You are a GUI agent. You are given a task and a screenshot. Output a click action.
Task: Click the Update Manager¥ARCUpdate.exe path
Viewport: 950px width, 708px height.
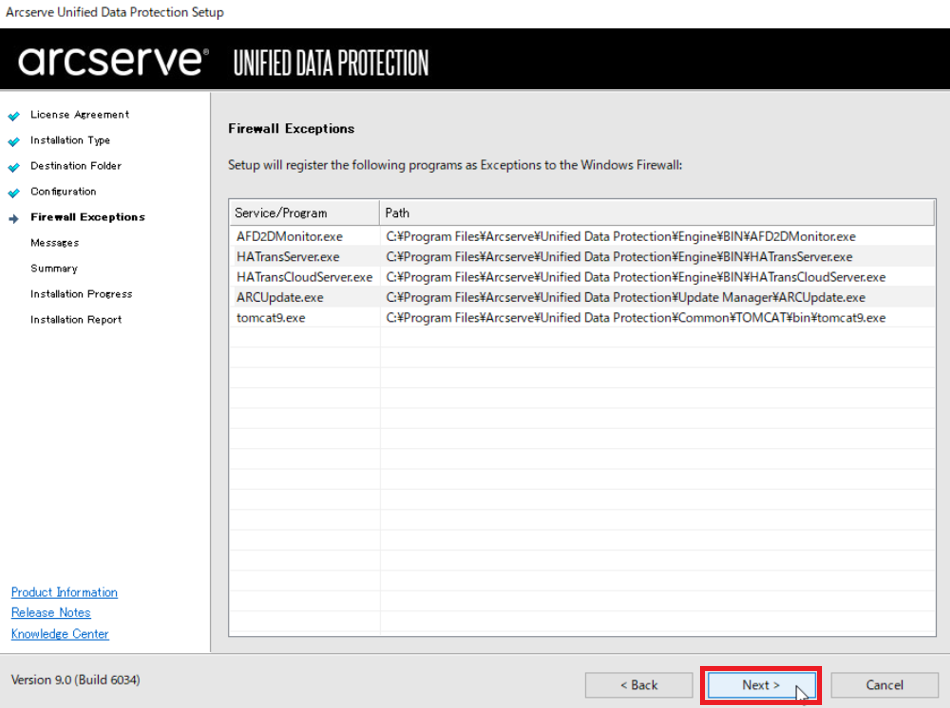click(625, 297)
